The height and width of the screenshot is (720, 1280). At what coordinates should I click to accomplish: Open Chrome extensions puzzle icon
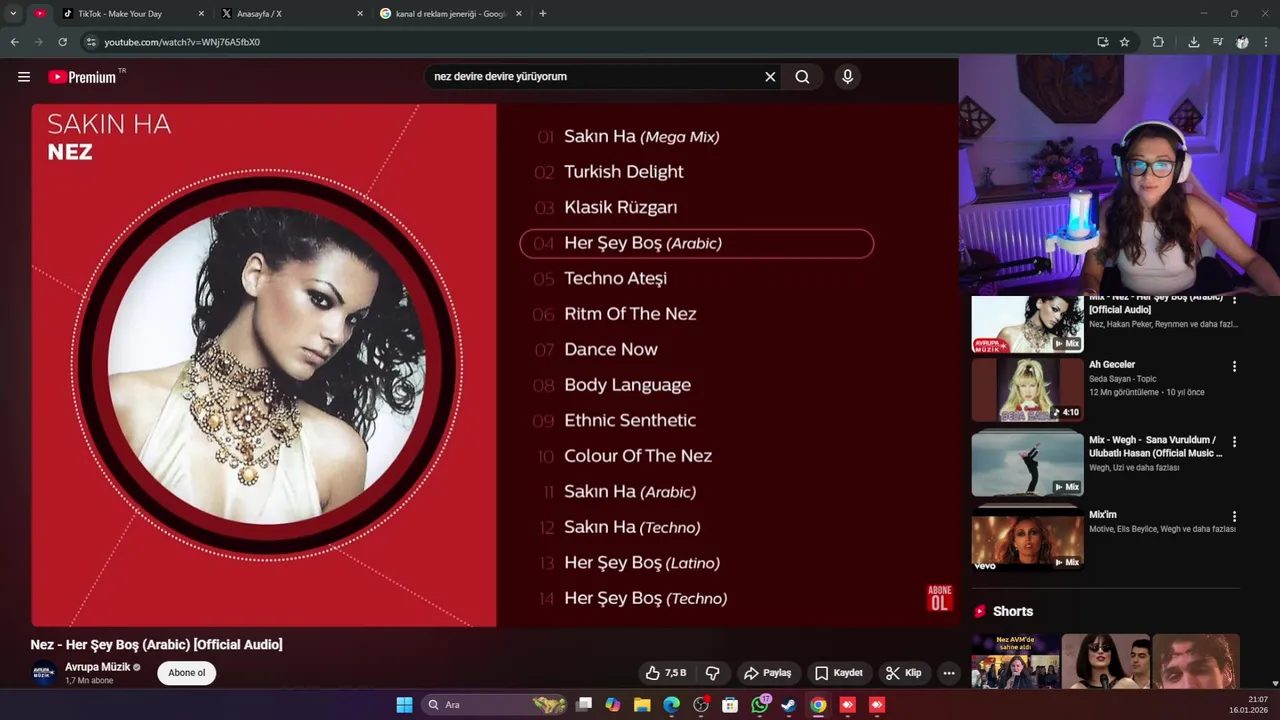pos(1158,42)
